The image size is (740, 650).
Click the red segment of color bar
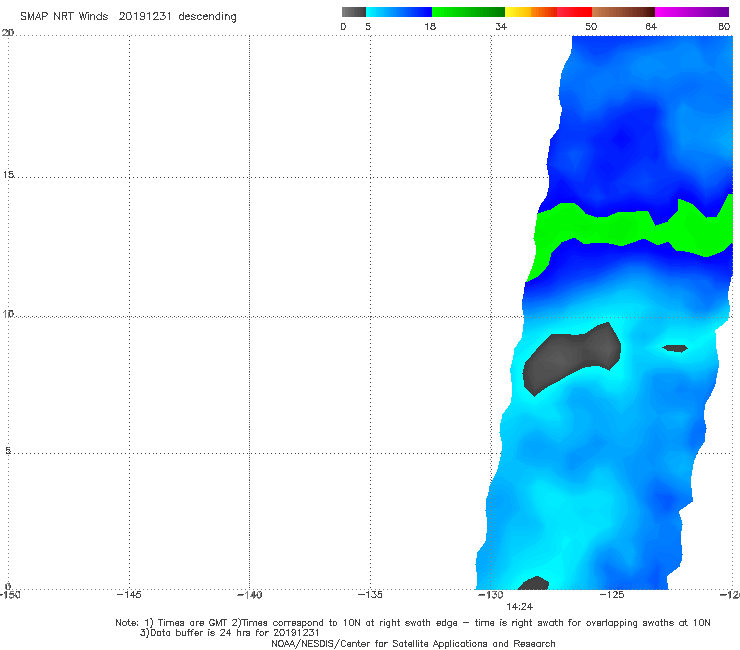(x=574, y=12)
